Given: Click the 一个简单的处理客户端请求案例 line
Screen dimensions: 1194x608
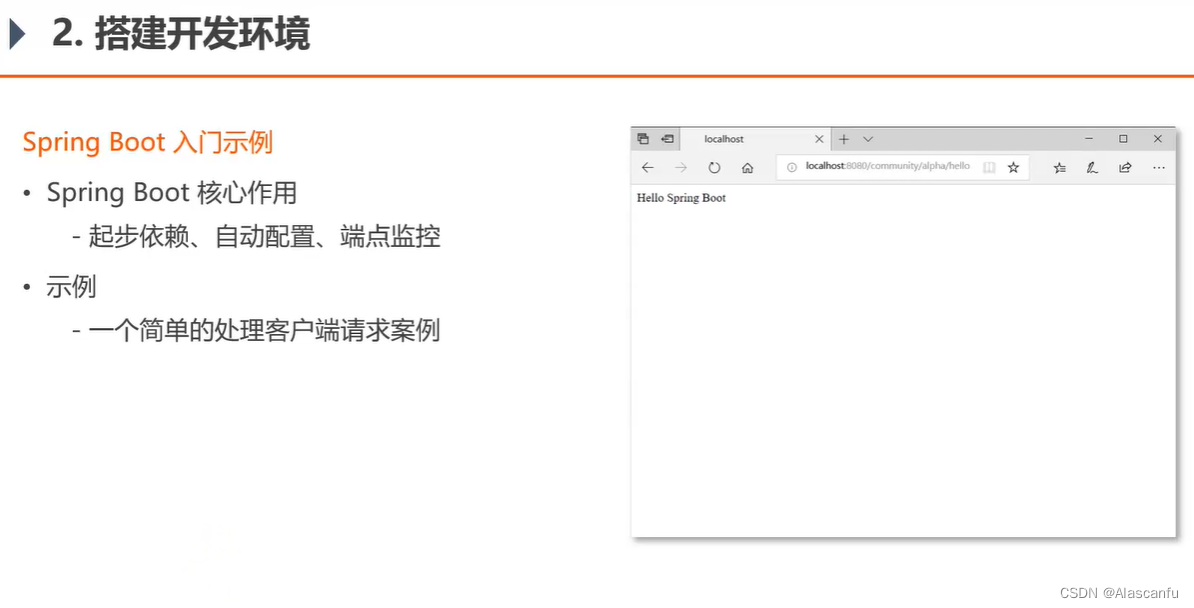Looking at the screenshot, I should coord(264,331).
